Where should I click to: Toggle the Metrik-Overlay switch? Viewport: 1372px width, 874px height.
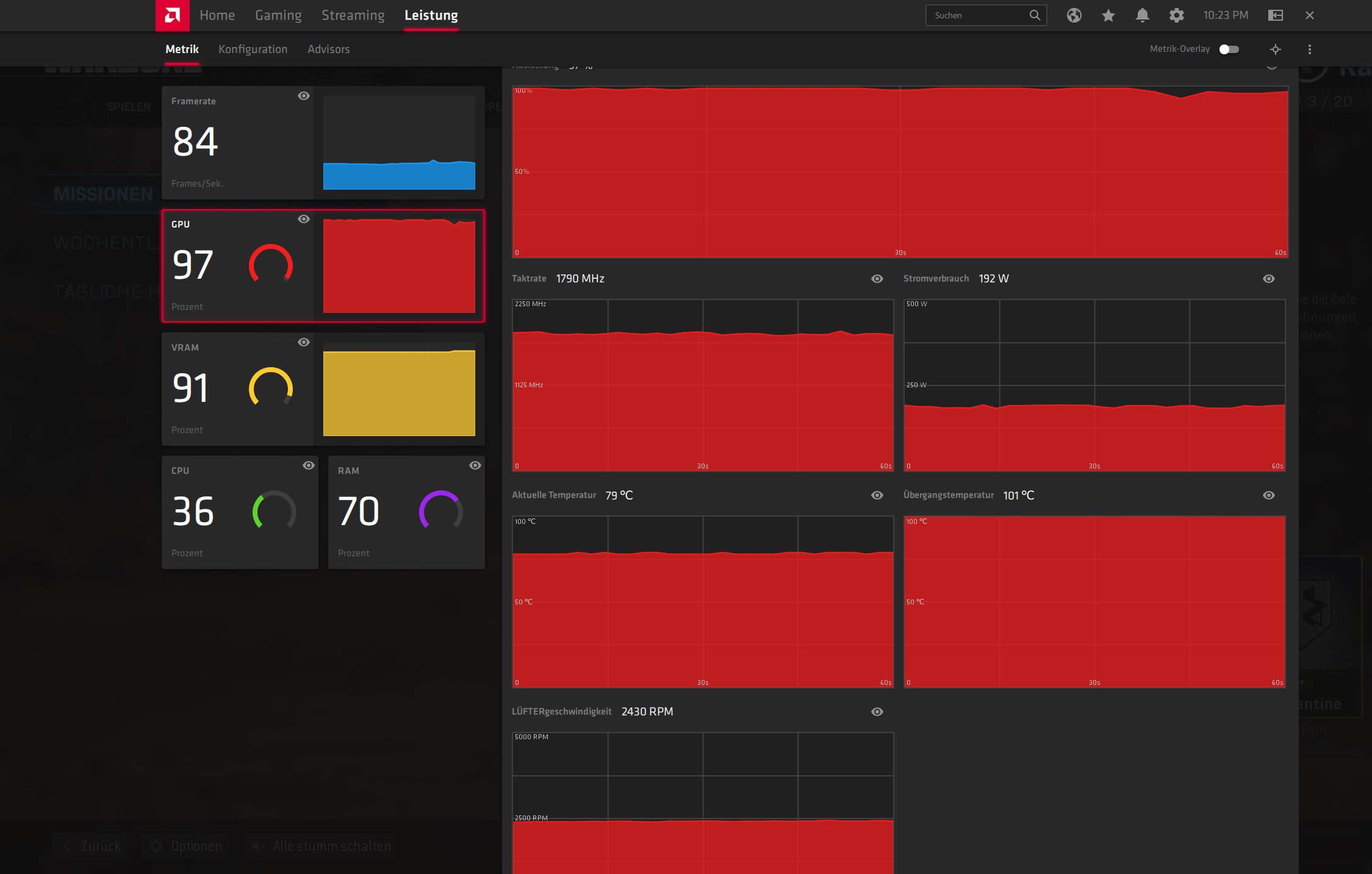pos(1229,49)
